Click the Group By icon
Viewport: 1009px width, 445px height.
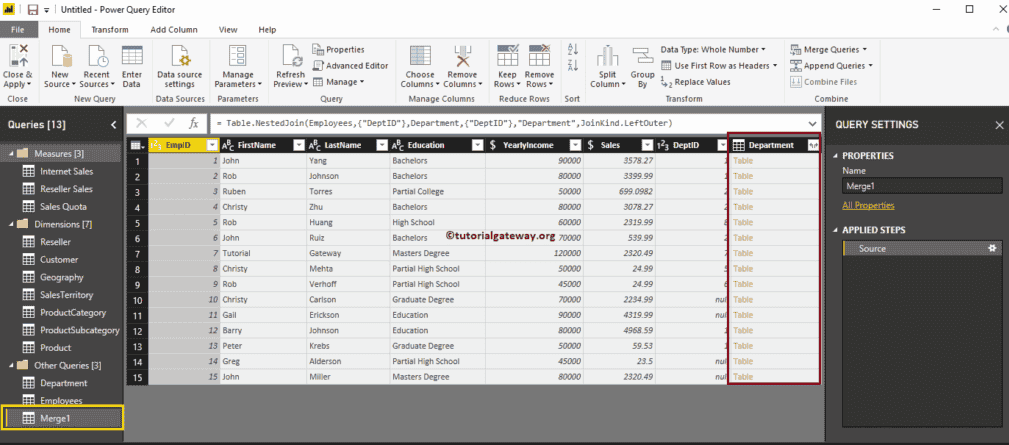[x=642, y=57]
